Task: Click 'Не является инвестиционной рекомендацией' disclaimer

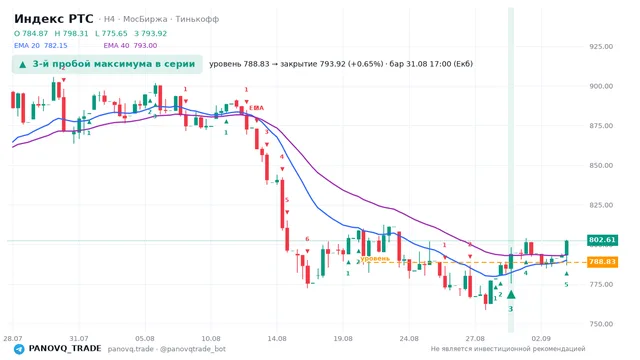Action: coord(508,349)
